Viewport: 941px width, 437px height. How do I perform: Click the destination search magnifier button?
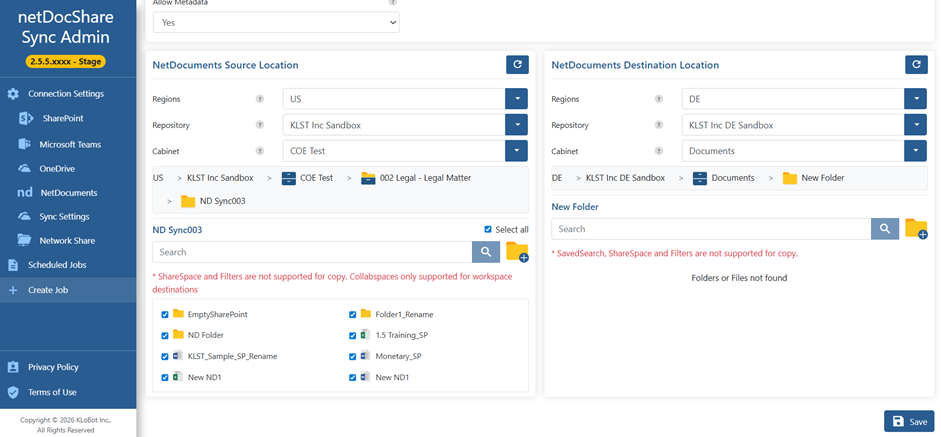coord(885,229)
